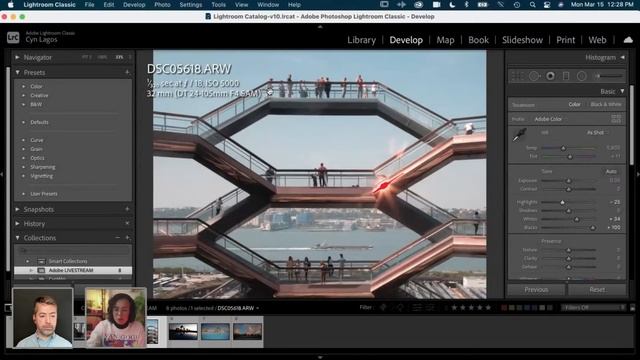Switch to the Library module
This screenshot has width=640, height=360.
click(x=361, y=40)
